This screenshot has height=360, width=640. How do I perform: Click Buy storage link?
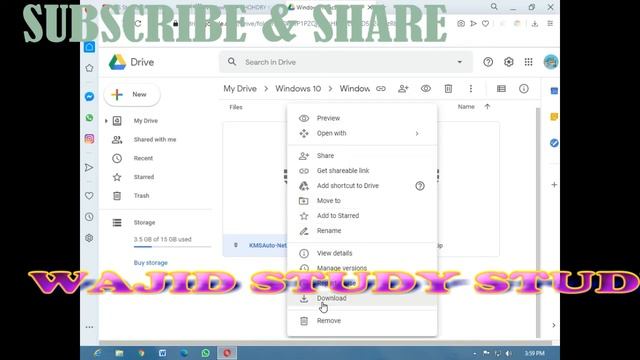coord(151,263)
